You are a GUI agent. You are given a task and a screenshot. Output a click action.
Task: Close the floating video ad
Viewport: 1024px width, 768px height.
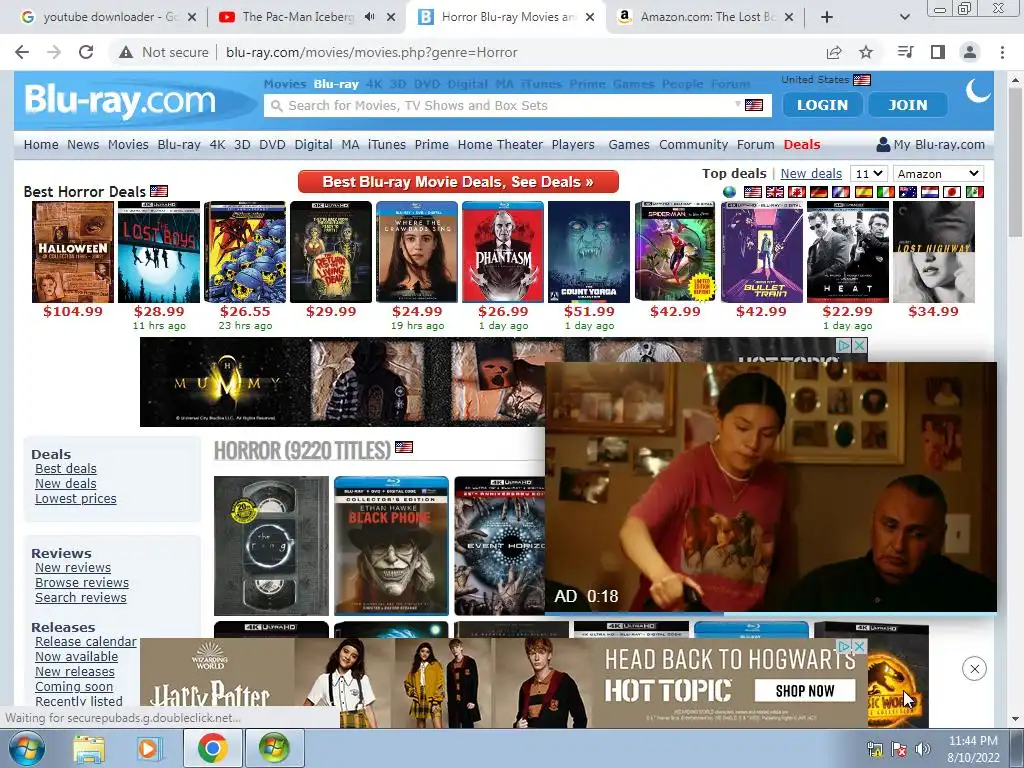click(x=974, y=669)
